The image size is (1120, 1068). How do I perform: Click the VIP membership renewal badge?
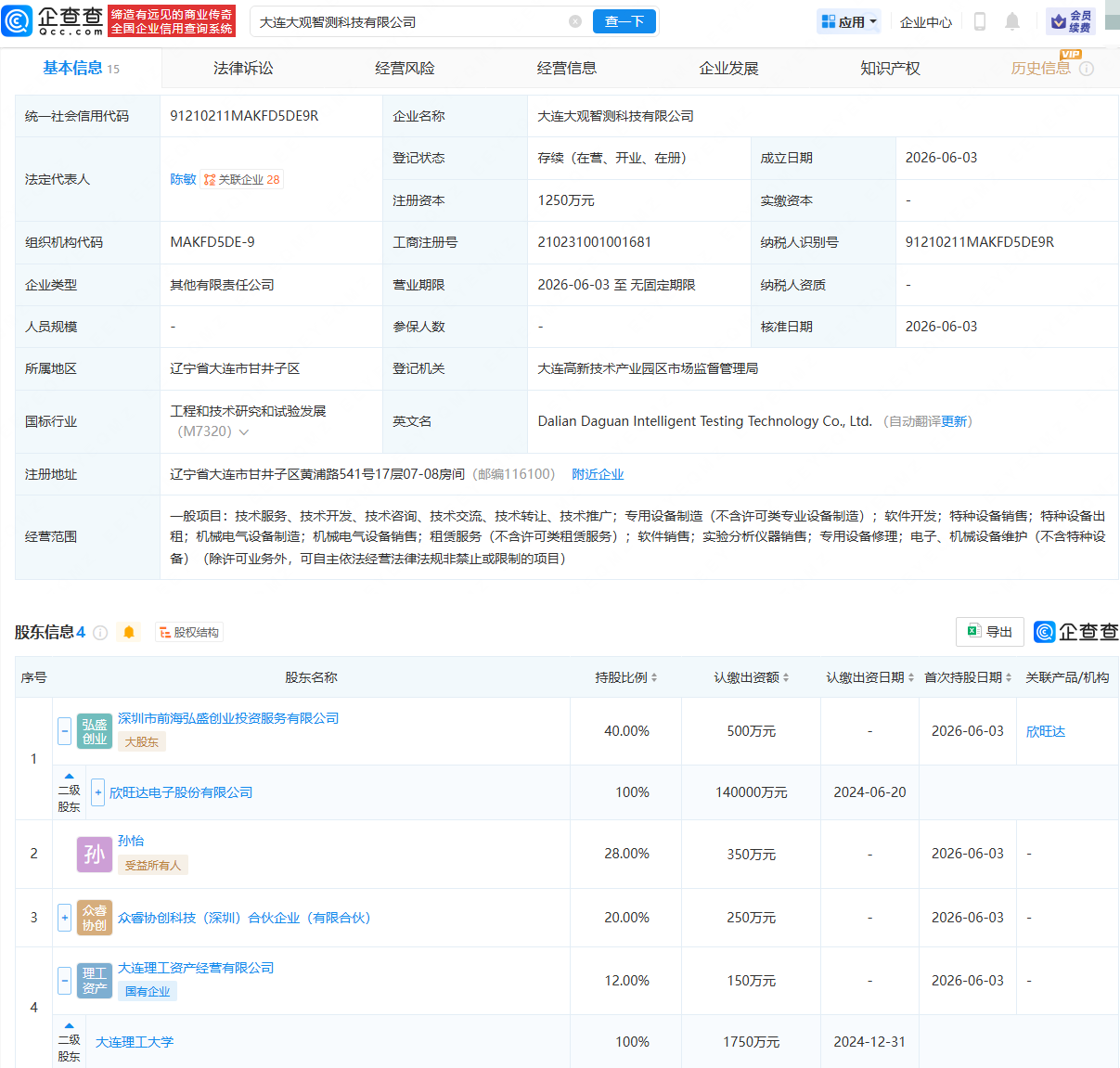click(x=1071, y=21)
